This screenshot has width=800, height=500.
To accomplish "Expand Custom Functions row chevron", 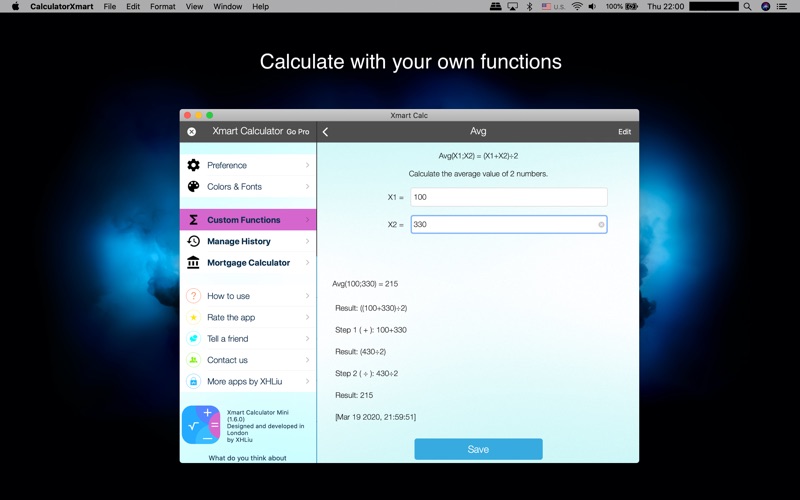I will (308, 220).
